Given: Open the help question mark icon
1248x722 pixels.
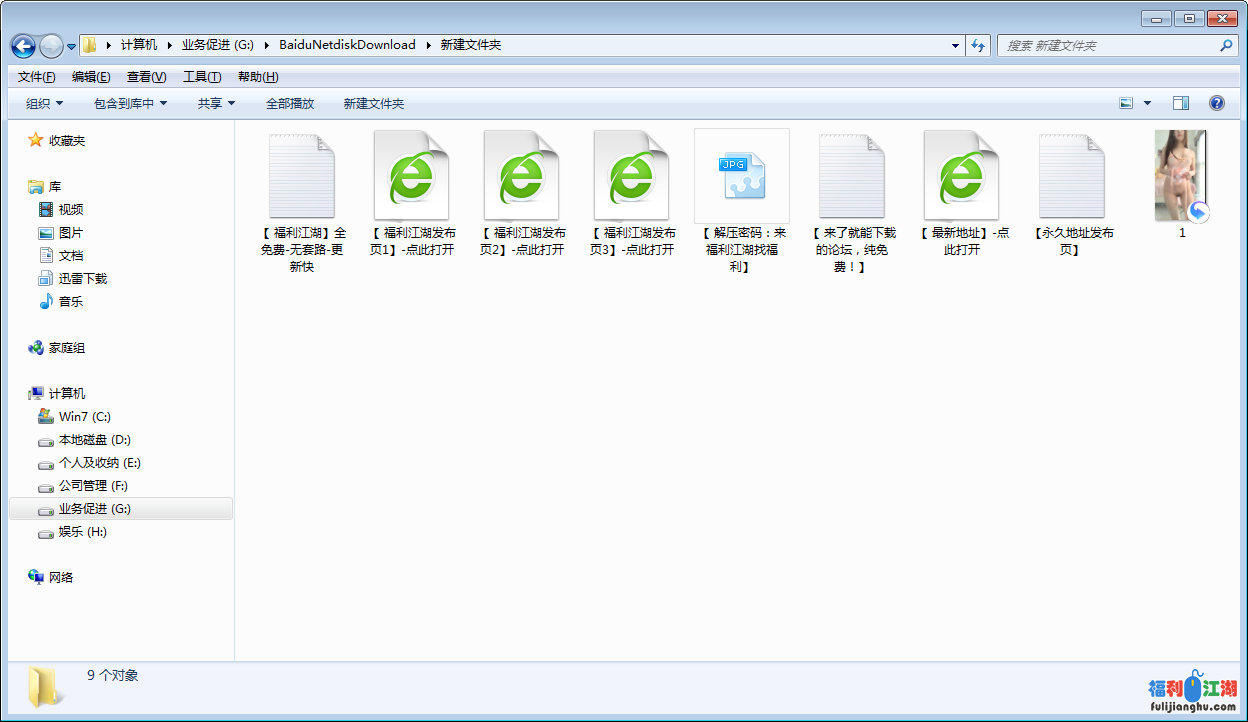Looking at the screenshot, I should point(1217,103).
